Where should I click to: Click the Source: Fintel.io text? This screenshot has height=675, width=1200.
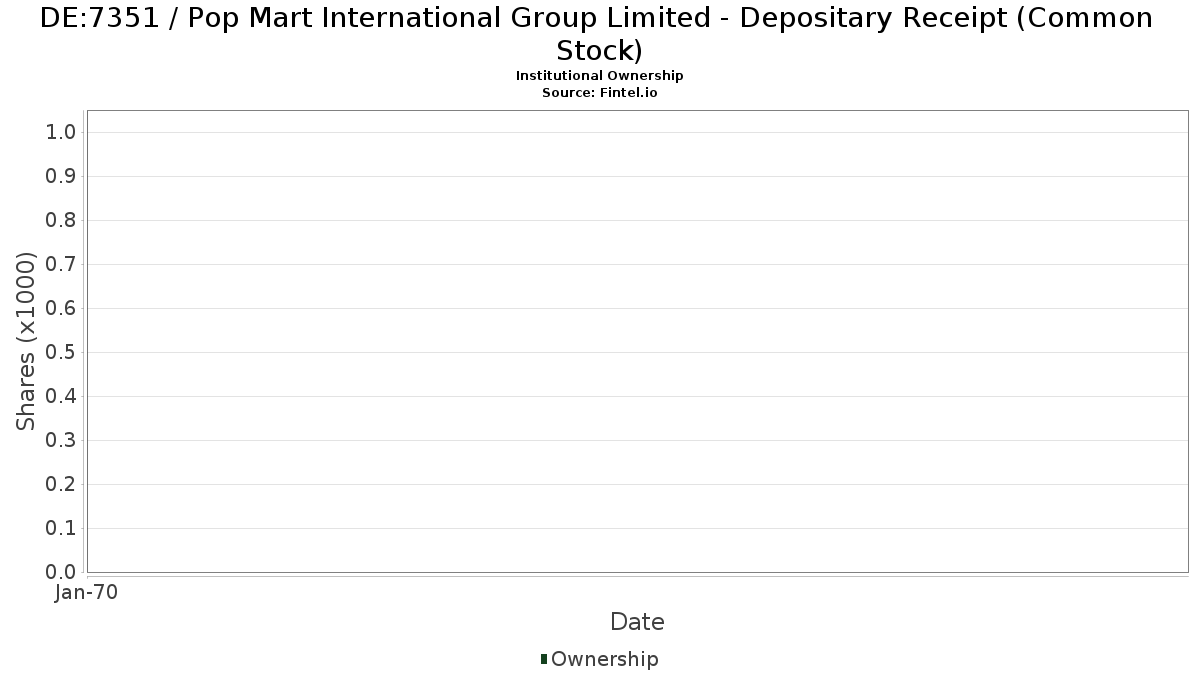[599, 92]
